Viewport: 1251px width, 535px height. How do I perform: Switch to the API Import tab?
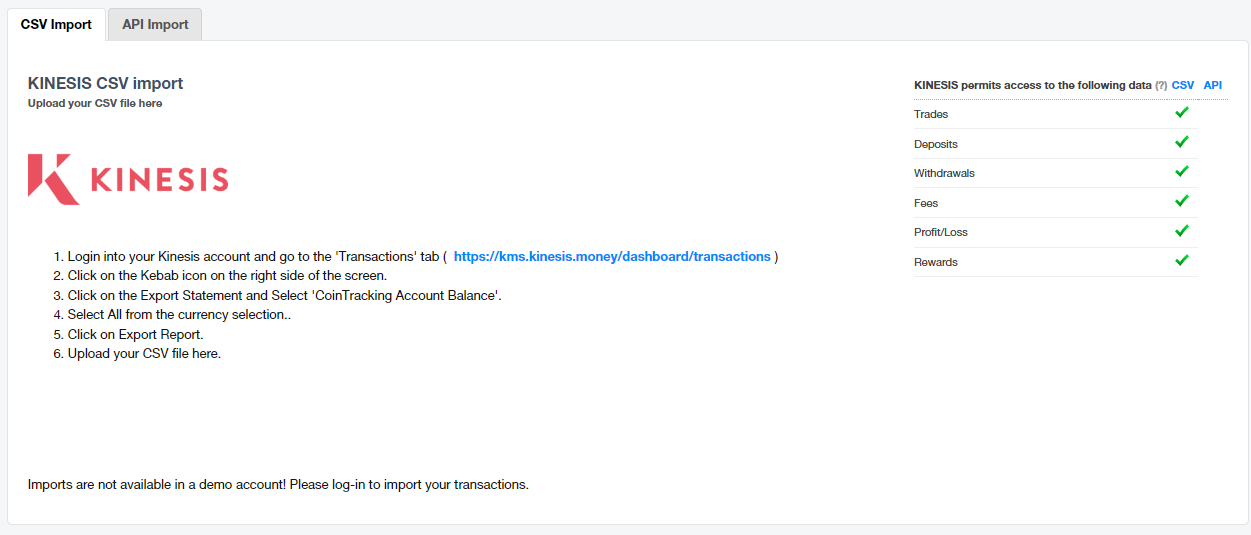(155, 24)
